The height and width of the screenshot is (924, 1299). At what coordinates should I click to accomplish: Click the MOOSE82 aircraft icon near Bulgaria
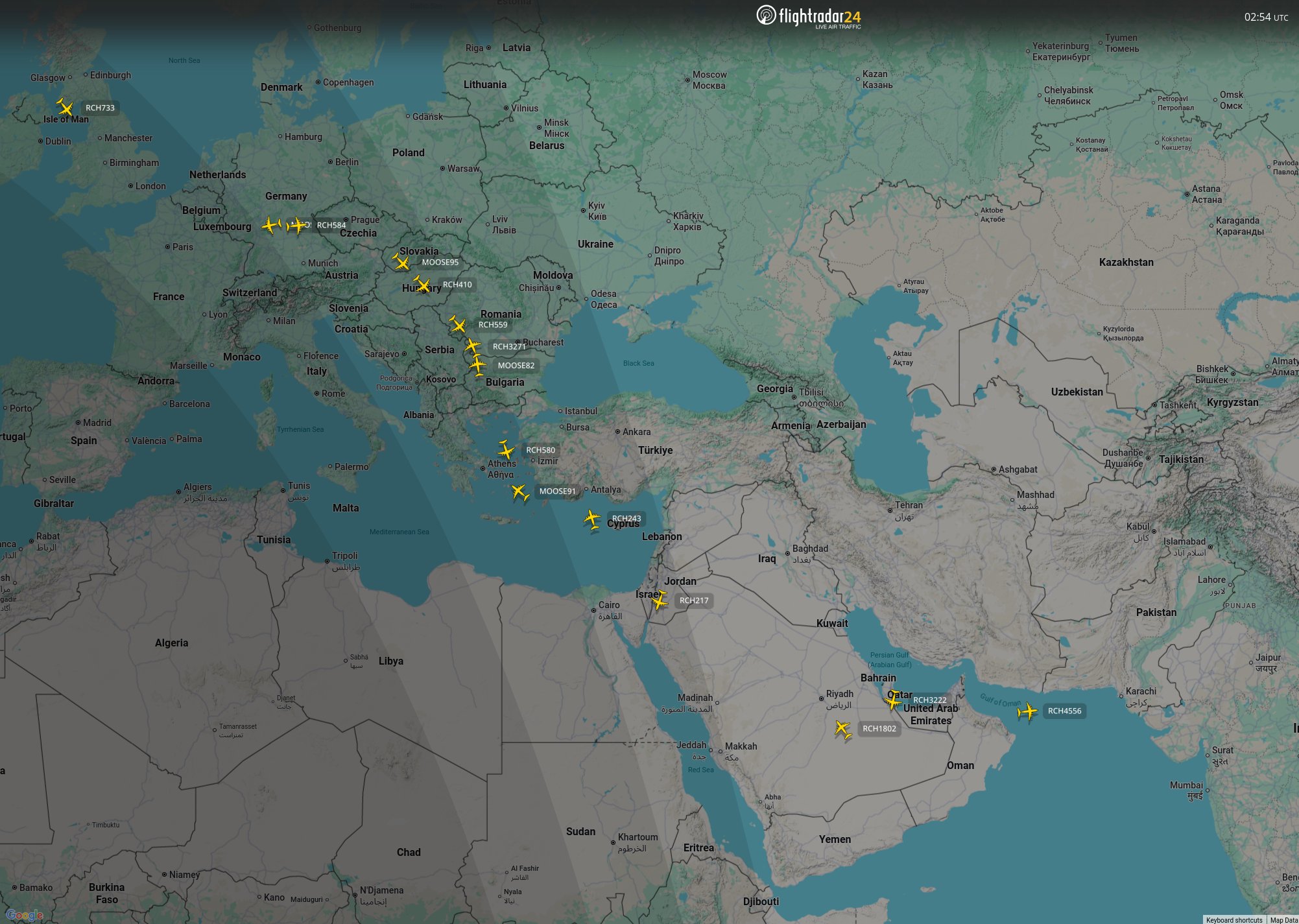[478, 365]
